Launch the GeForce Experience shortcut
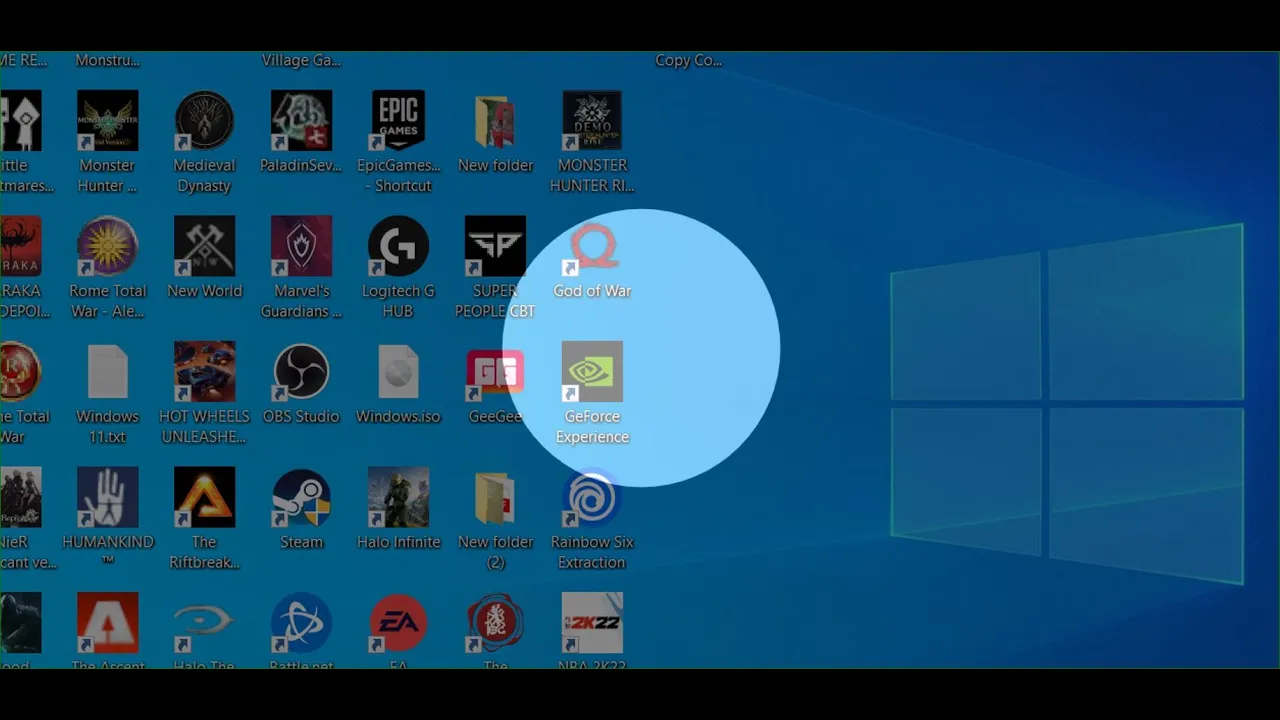The height and width of the screenshot is (720, 1280). (592, 372)
